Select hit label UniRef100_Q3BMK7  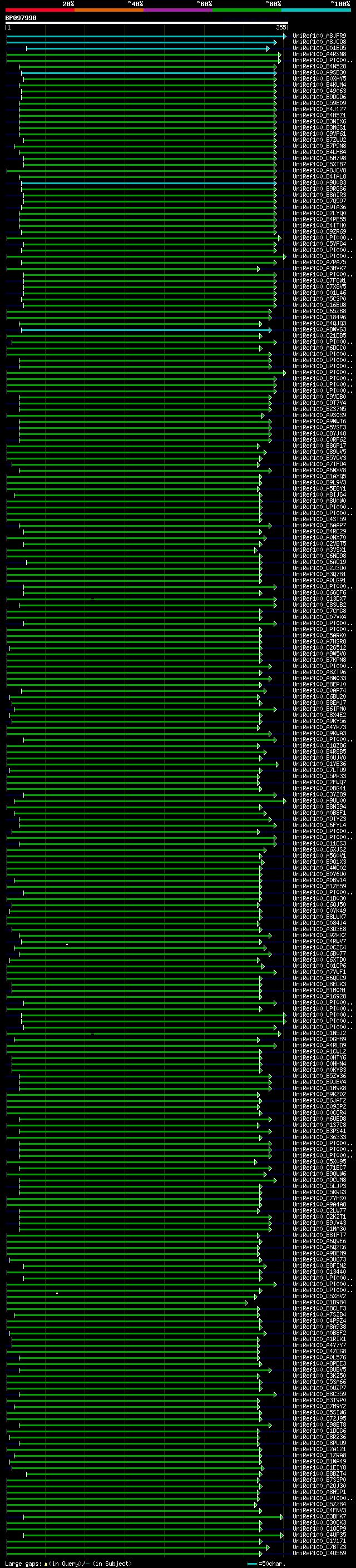pos(319,1516)
